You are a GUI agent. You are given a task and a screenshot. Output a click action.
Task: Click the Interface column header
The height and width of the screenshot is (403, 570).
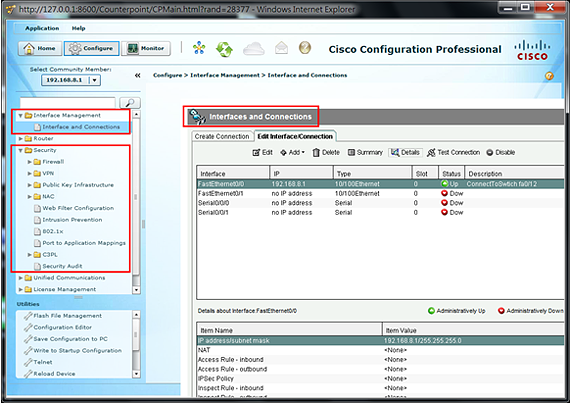click(233, 173)
